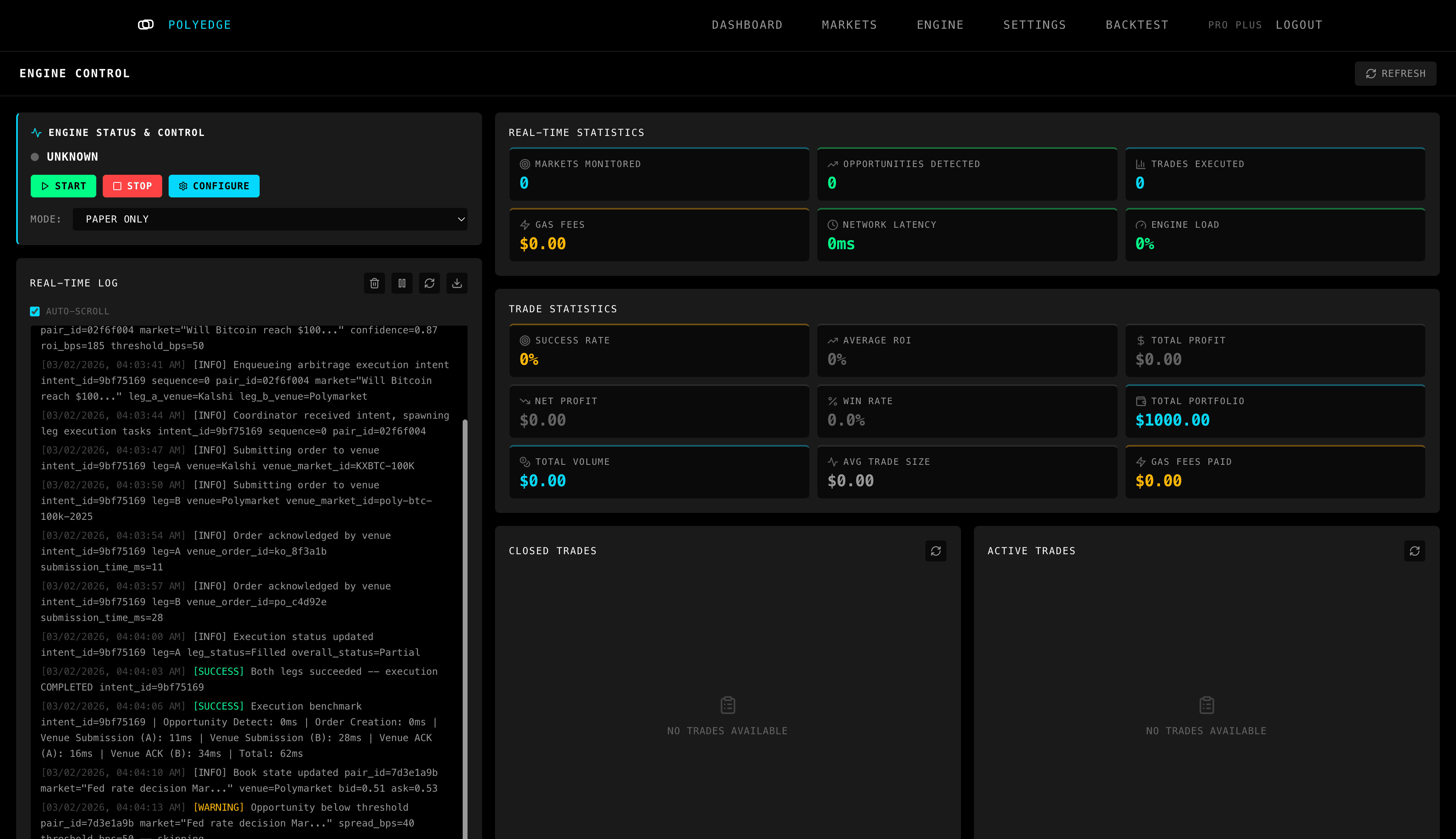The height and width of the screenshot is (839, 1456).
Task: Click the Mode dropdown chevron arrow
Action: tap(461, 219)
